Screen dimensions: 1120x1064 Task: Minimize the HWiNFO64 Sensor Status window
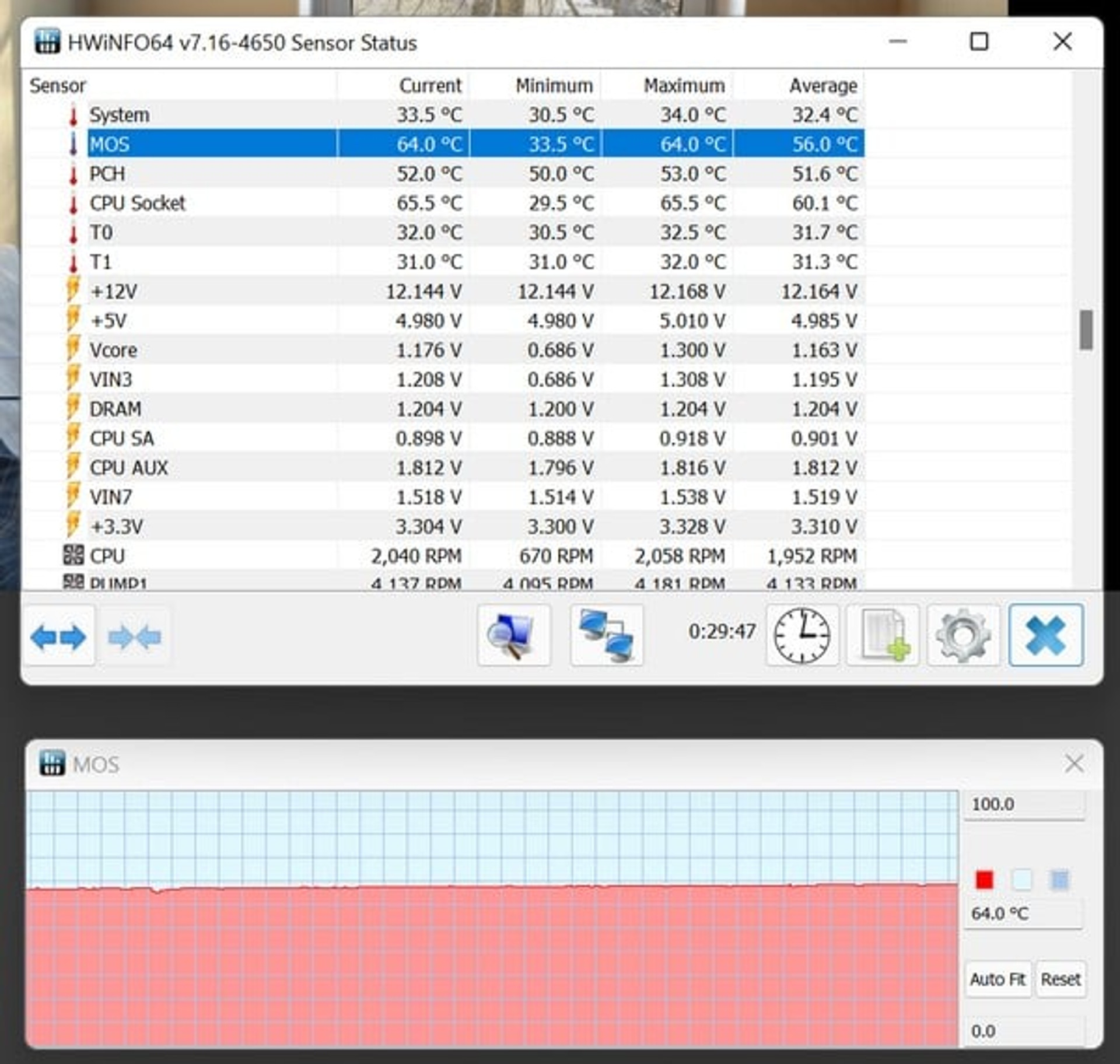[898, 42]
